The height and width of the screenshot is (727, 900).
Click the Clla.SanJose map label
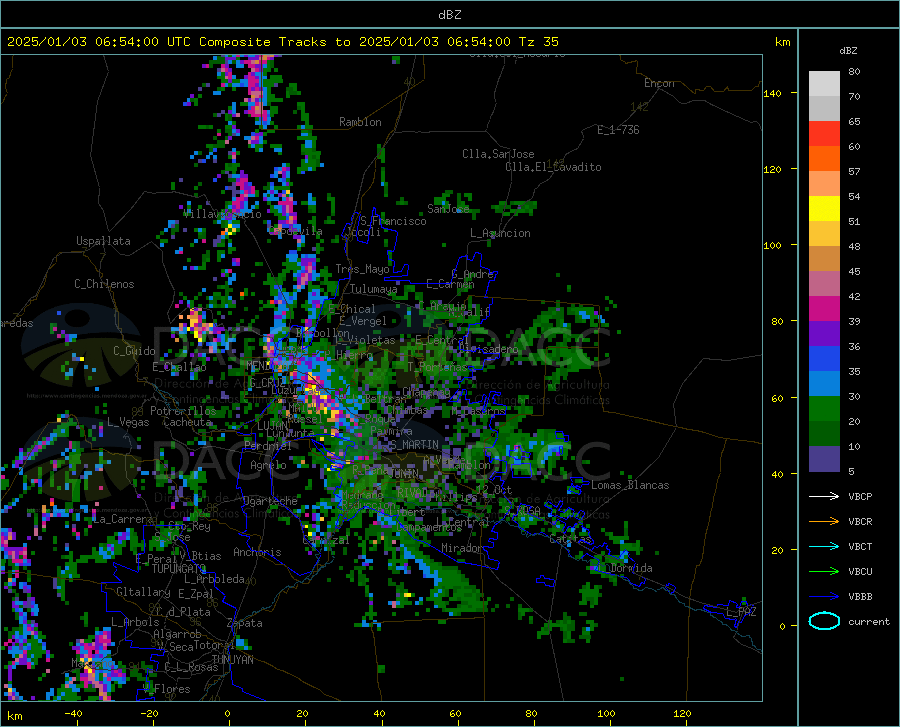point(498,154)
